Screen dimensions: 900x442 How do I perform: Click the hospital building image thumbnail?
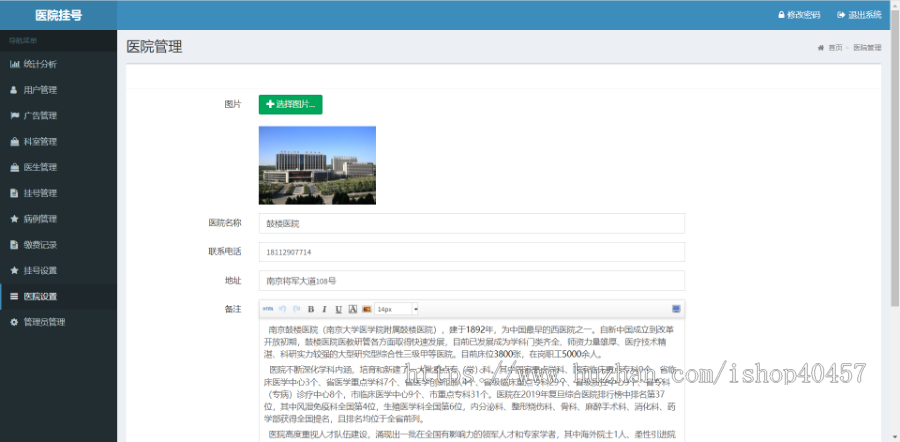pos(317,165)
